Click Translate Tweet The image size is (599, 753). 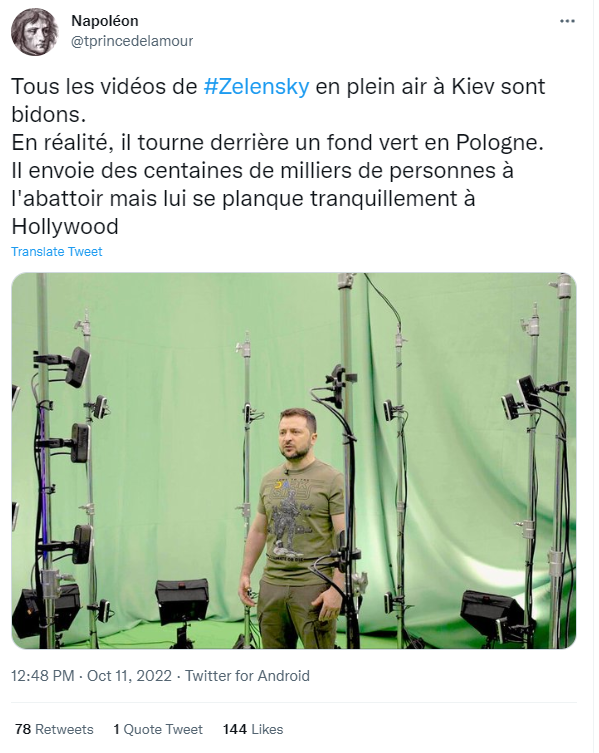tap(57, 252)
